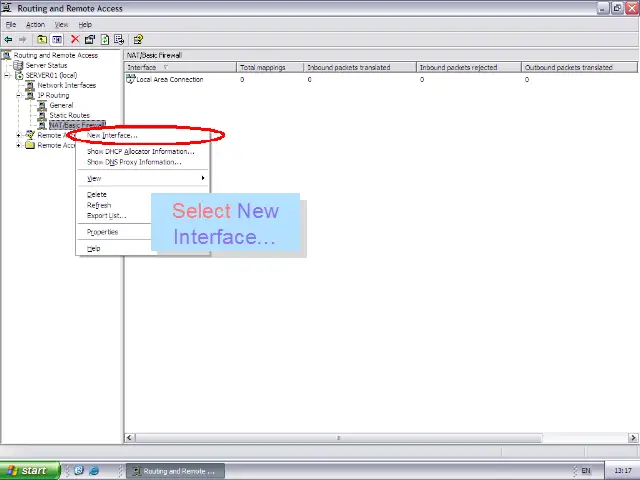Click the Help toolbar icon
This screenshot has width=640, height=480.
pos(138,40)
